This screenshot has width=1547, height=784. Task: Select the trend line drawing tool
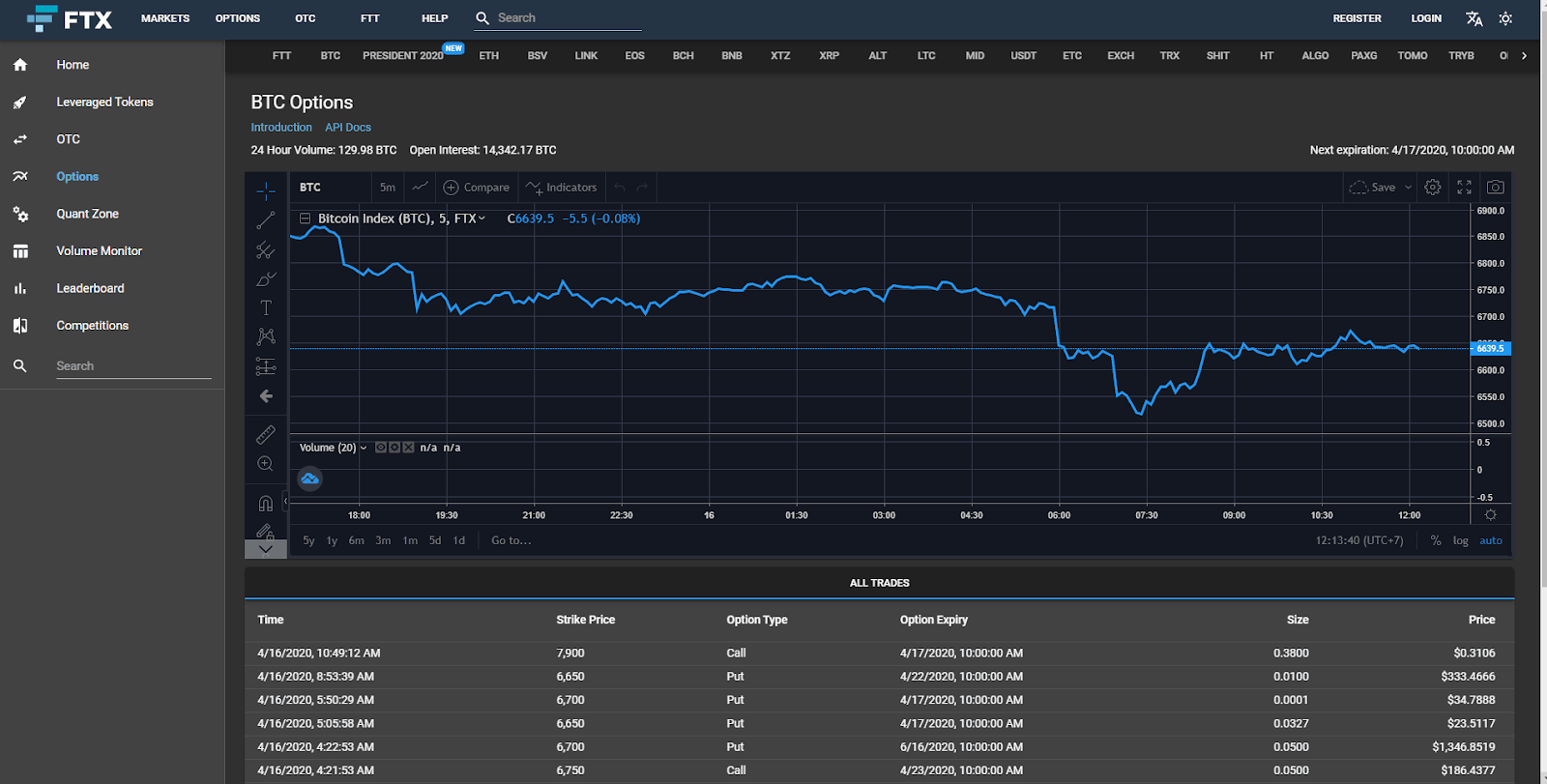[266, 221]
